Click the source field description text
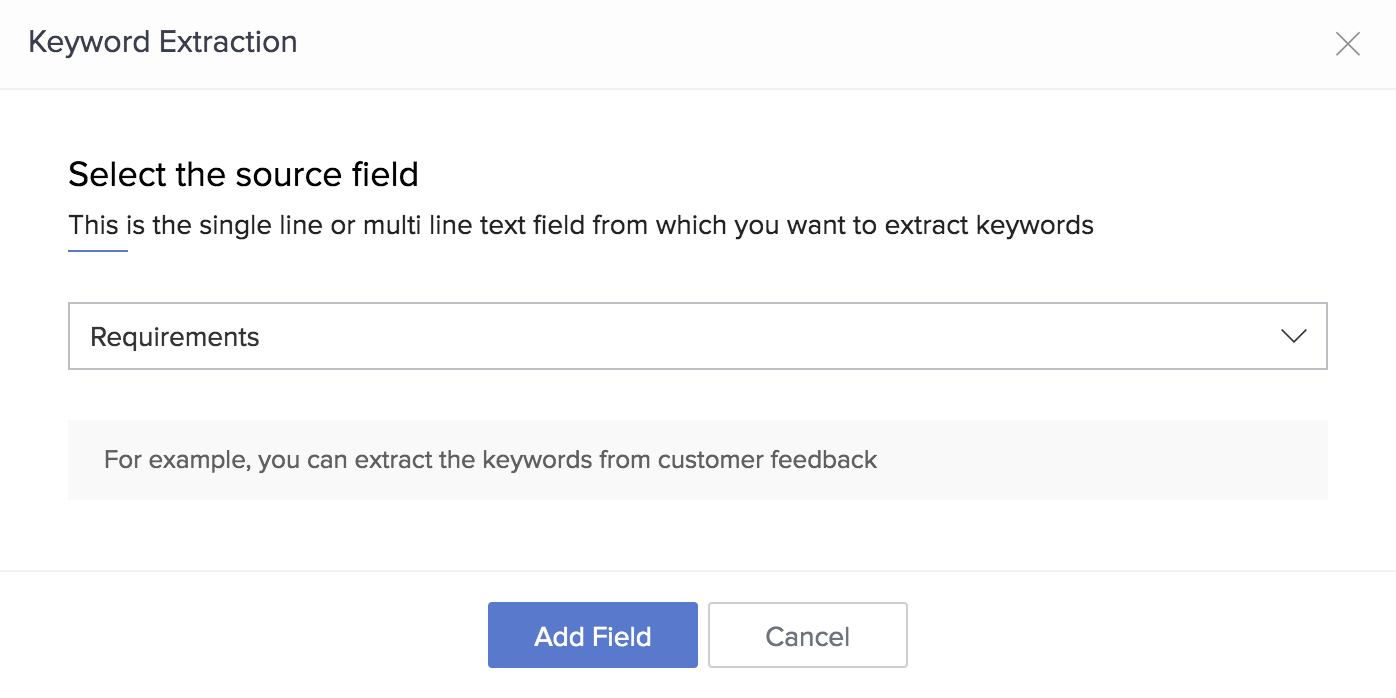 [x=580, y=225]
